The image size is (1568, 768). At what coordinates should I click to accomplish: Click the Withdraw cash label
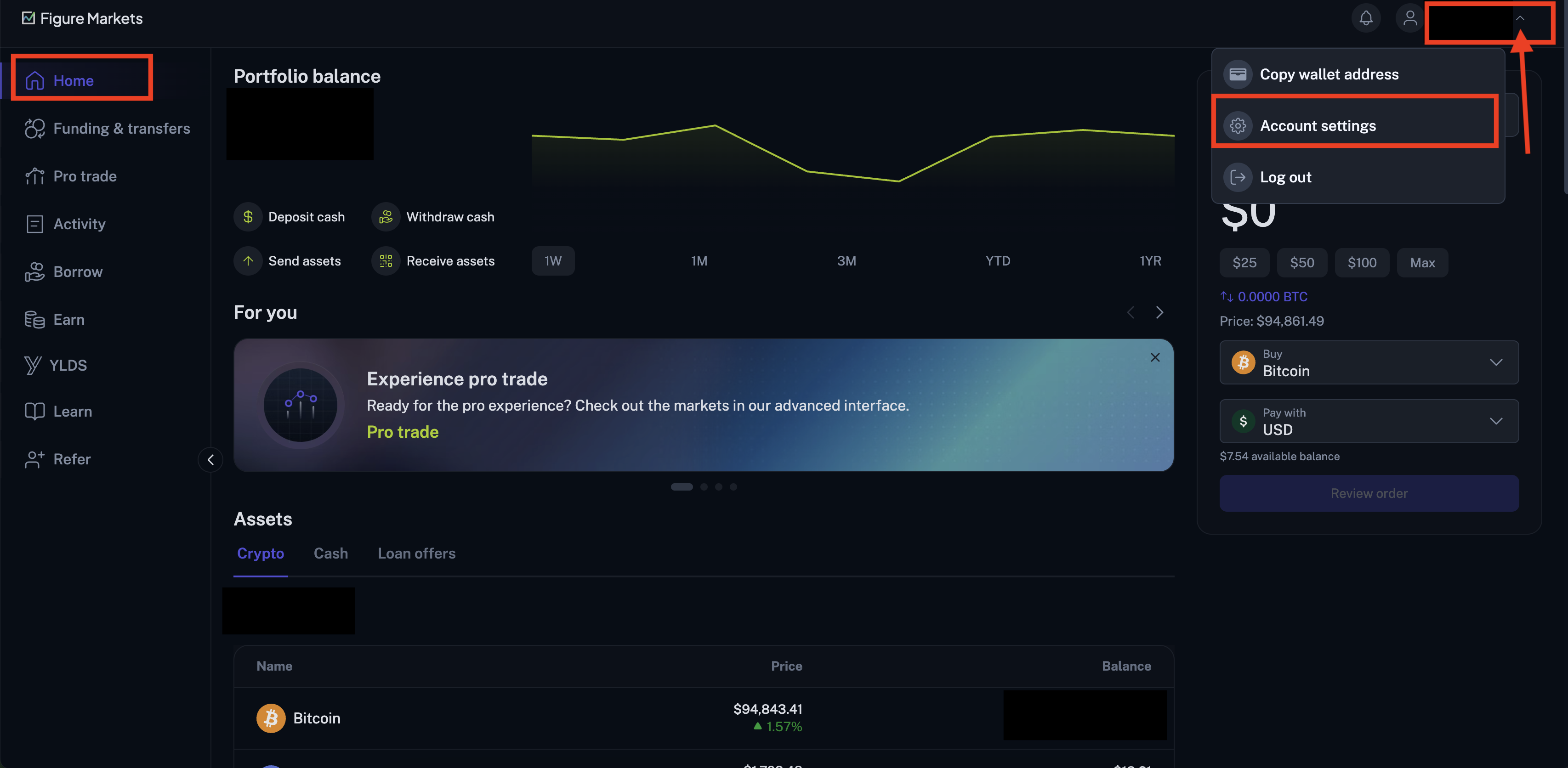pyautogui.click(x=450, y=217)
